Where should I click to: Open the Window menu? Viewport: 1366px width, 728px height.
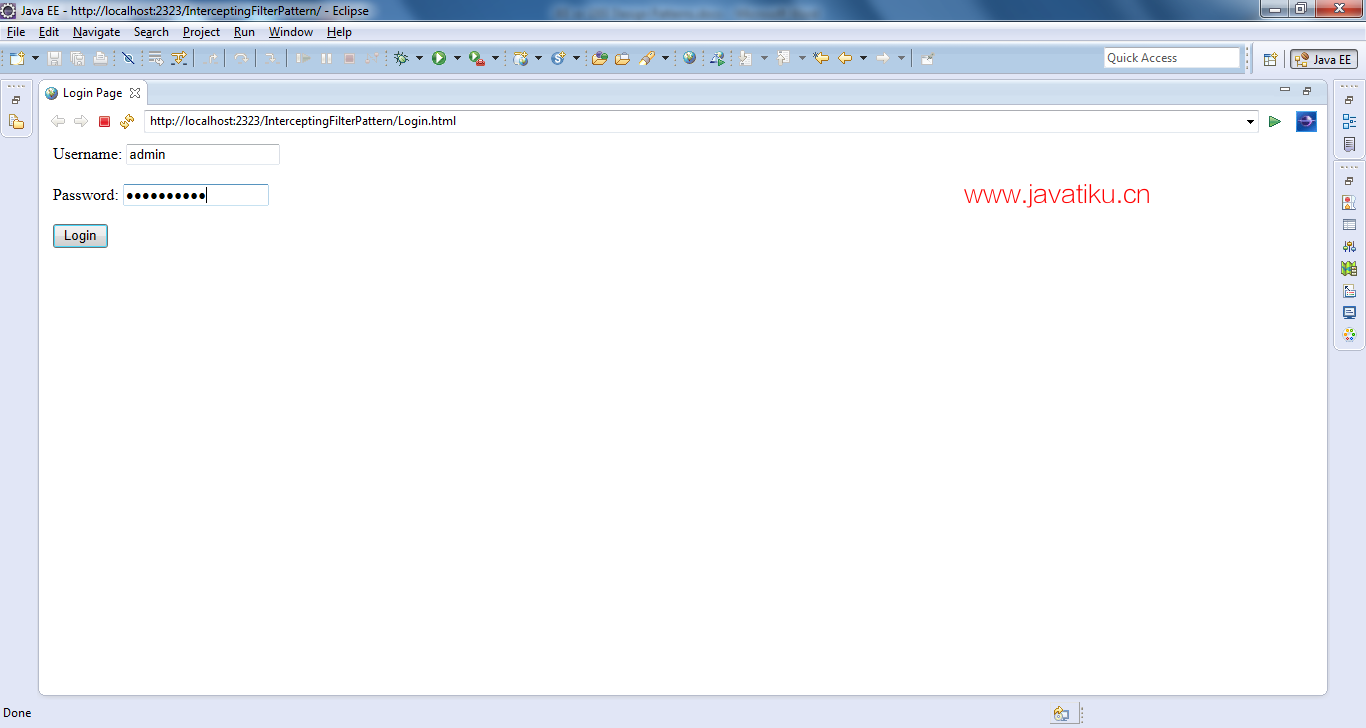(291, 32)
